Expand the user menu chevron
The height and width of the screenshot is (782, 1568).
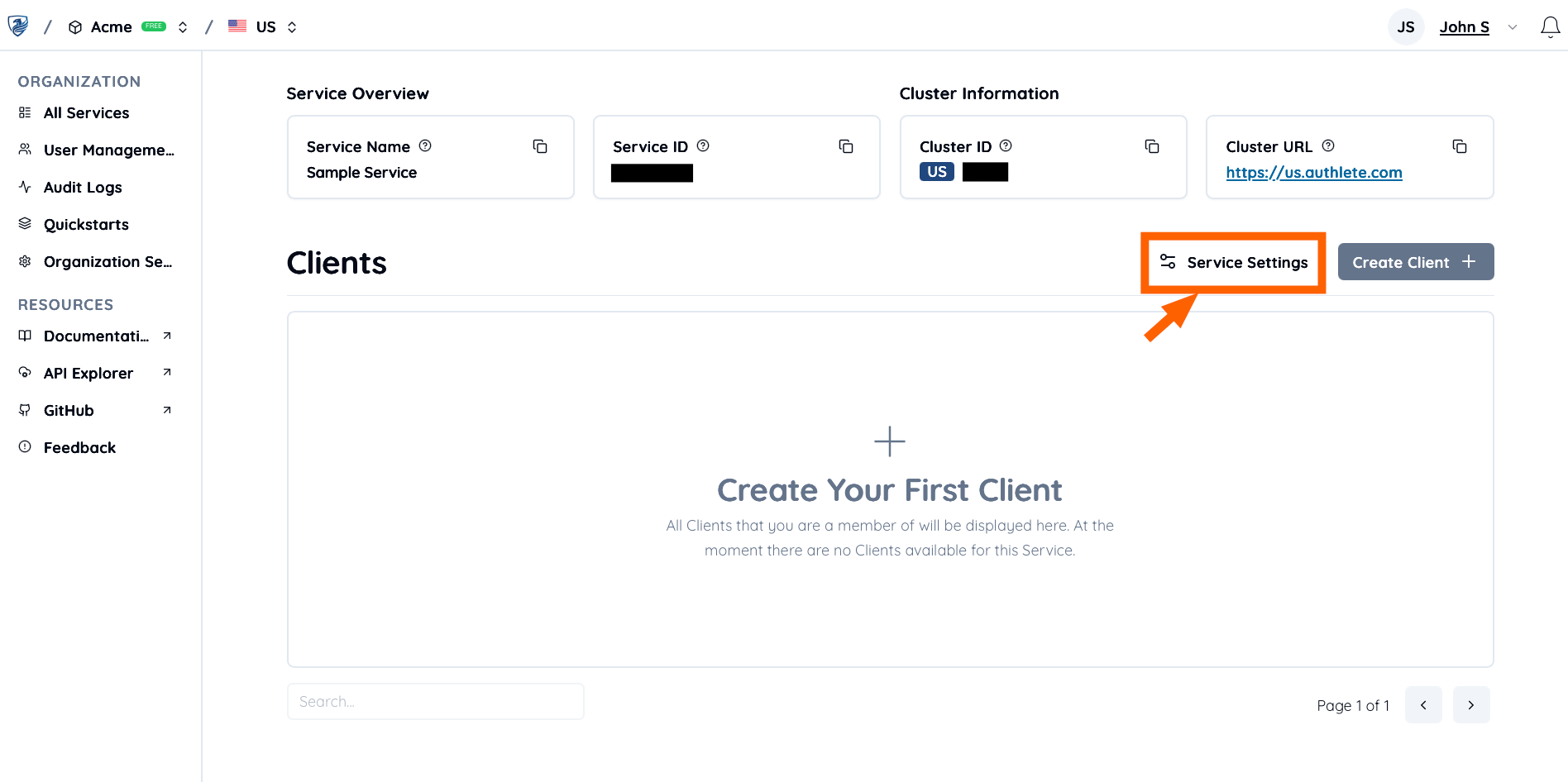coord(1513,27)
